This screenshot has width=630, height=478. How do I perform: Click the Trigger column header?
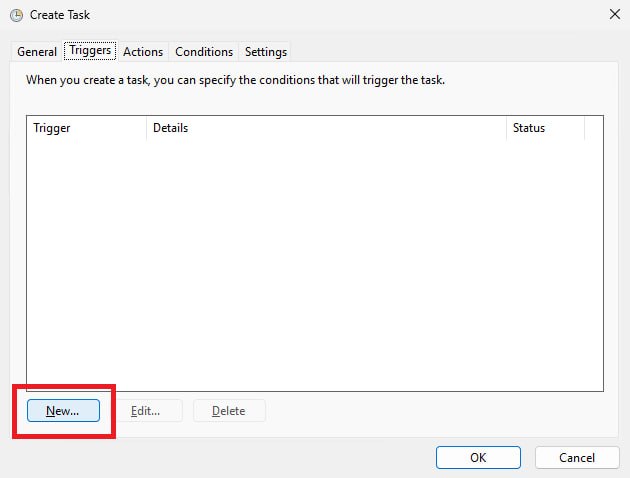click(x=86, y=128)
